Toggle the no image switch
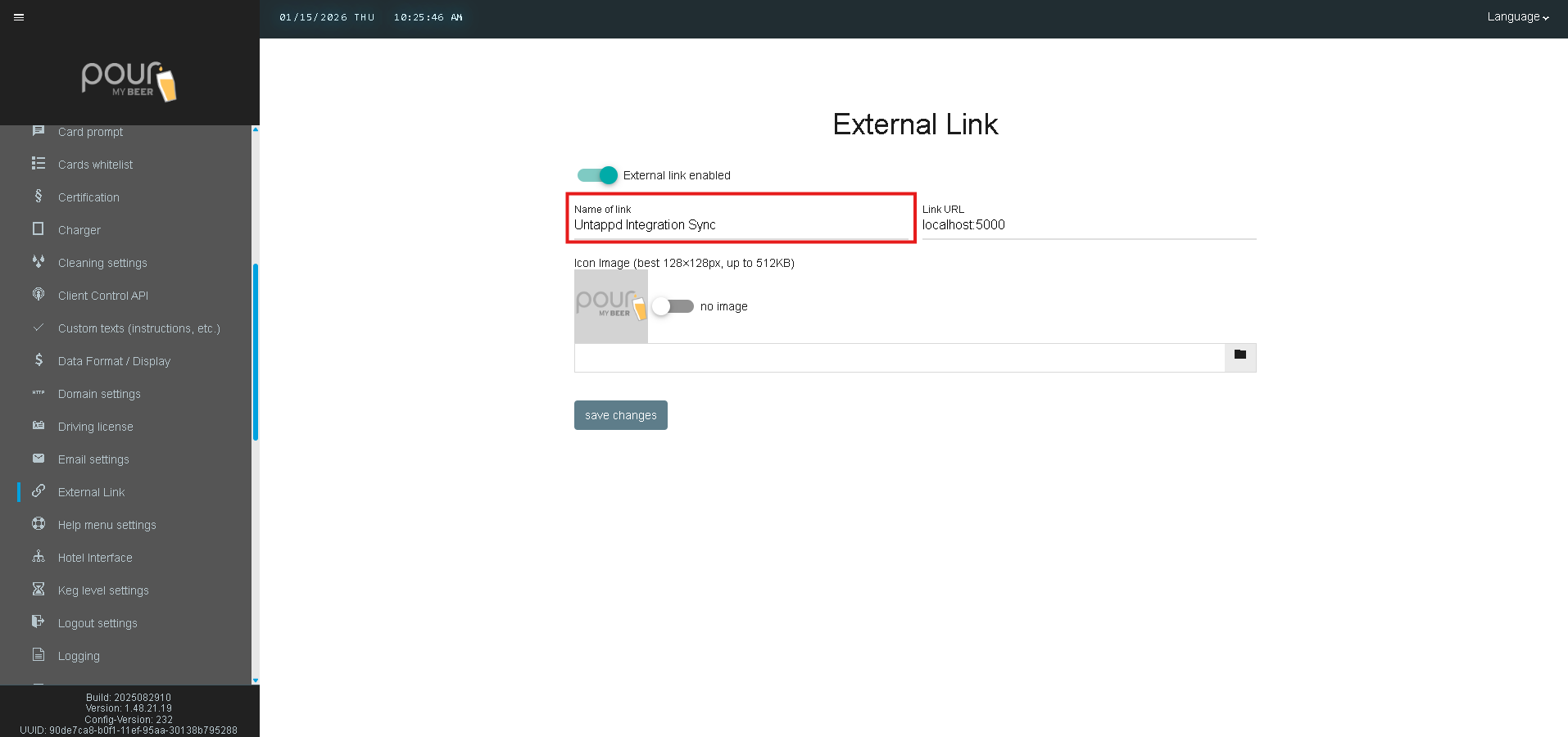 pos(673,306)
